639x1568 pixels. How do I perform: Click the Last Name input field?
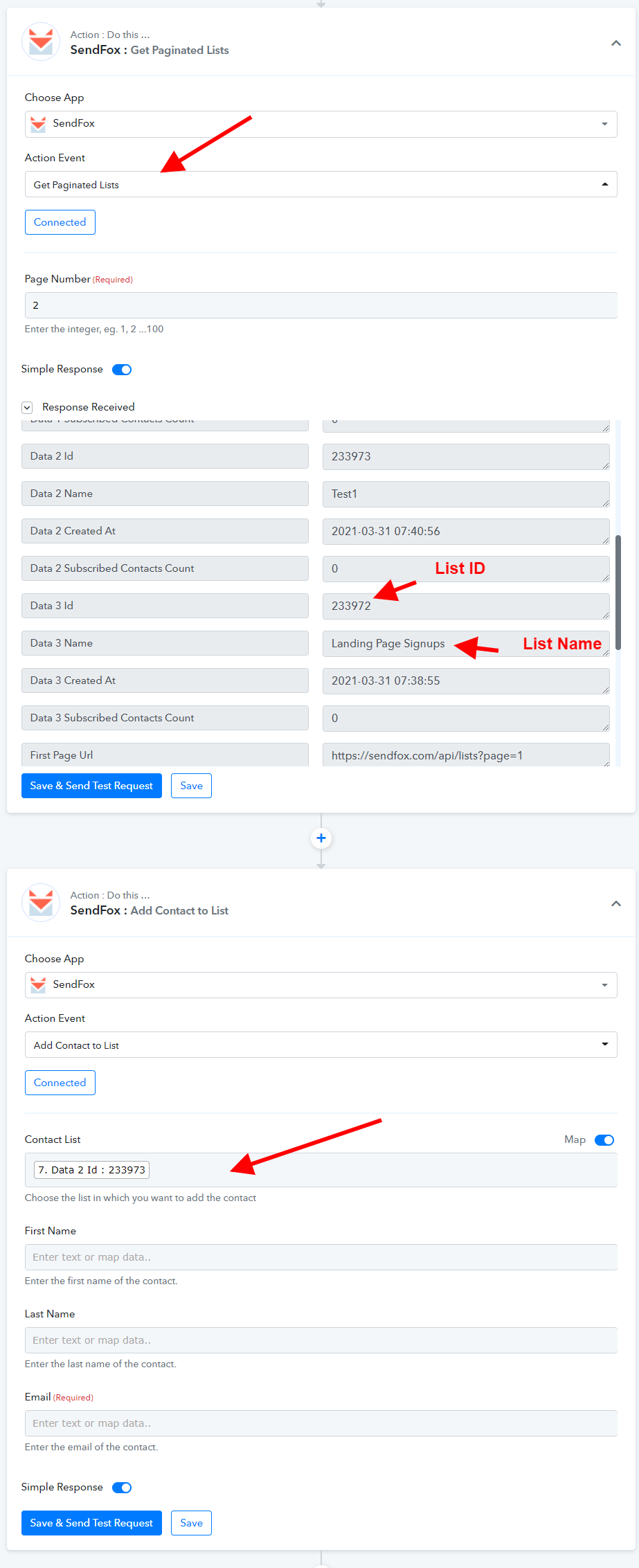[321, 1340]
